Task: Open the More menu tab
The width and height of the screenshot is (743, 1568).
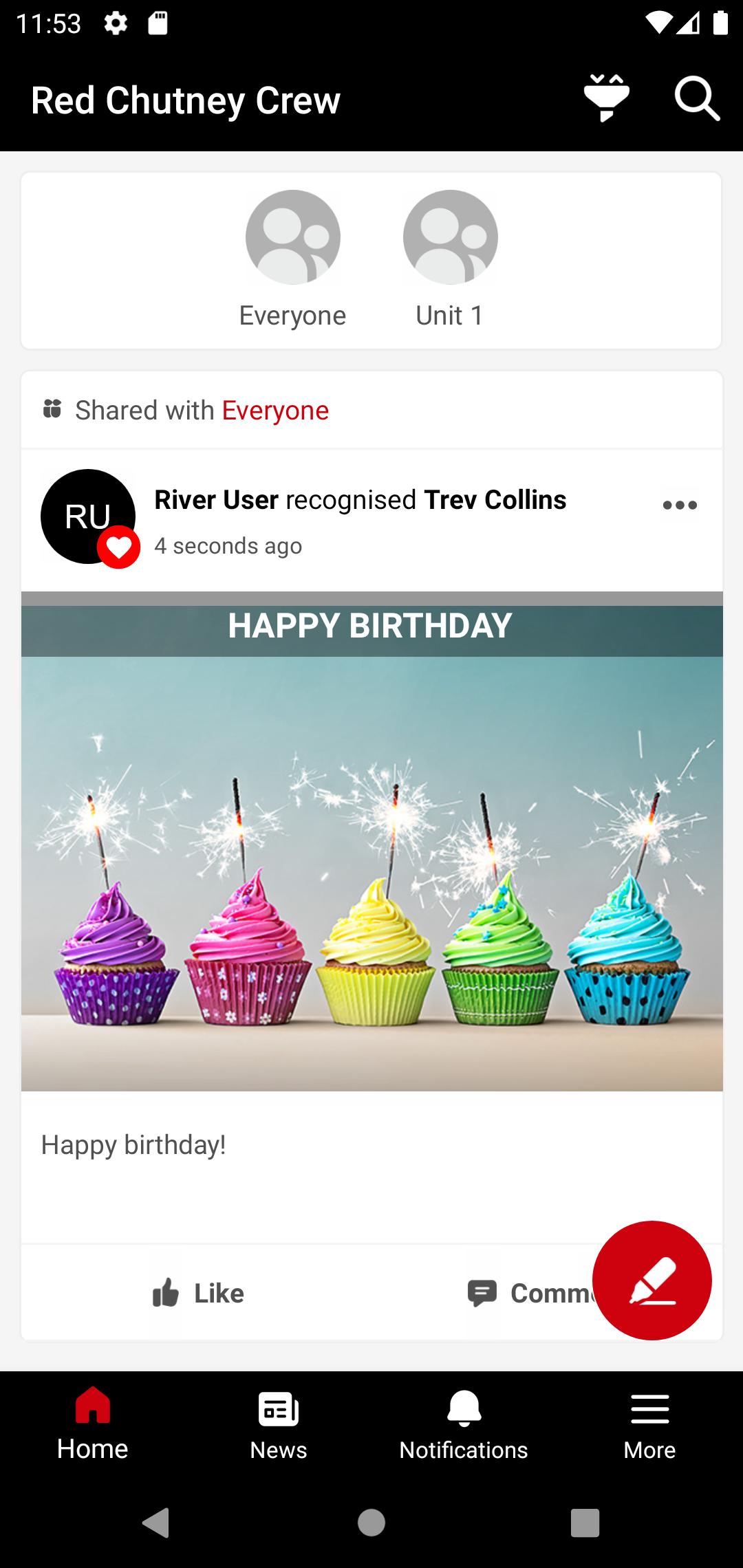Action: [649, 1425]
